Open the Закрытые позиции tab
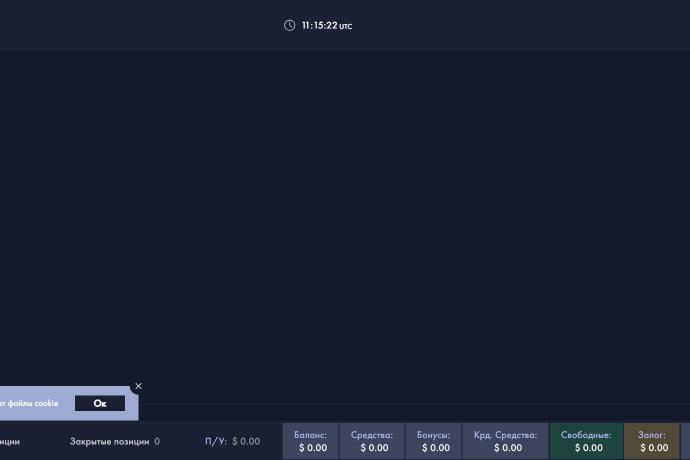This screenshot has height=460, width=690. point(114,442)
